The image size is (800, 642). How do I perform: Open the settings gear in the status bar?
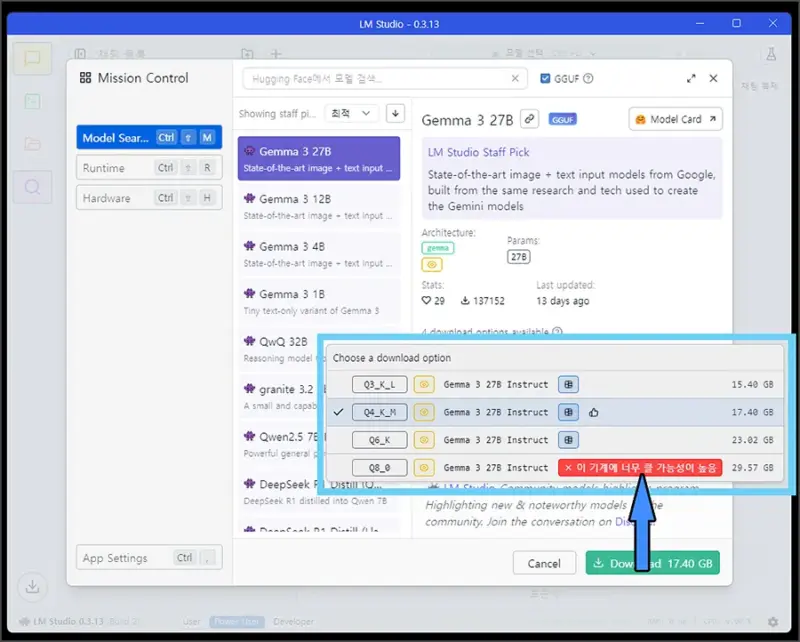(x=773, y=622)
